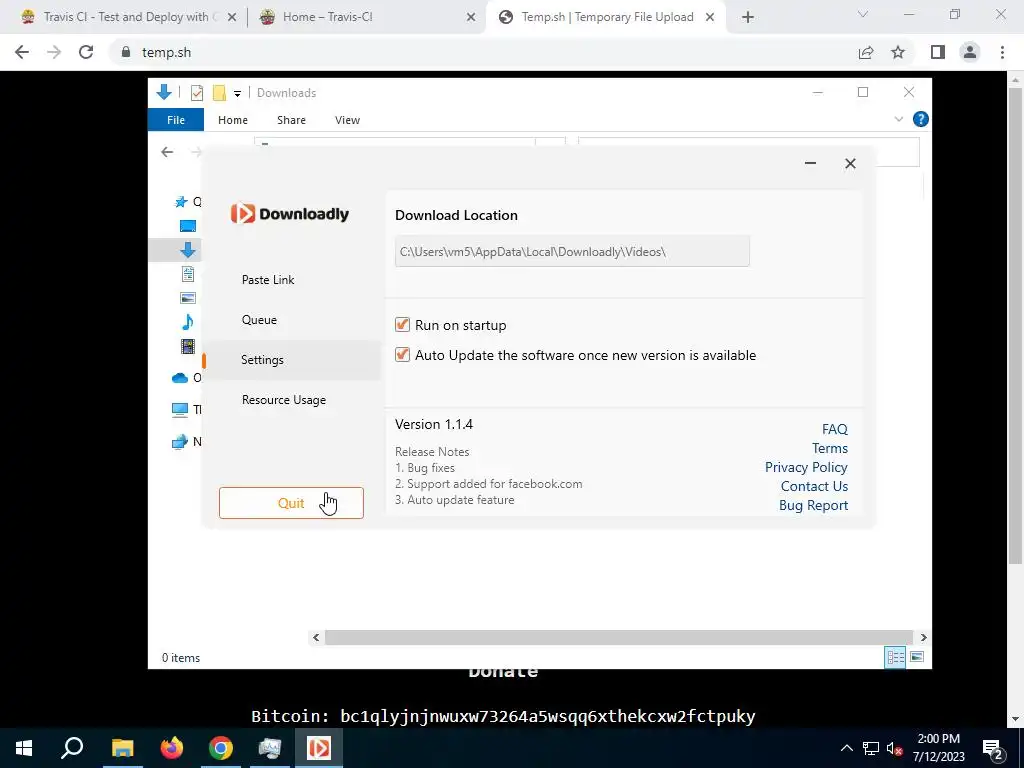Reload the temp.sh page
The image size is (1024, 768).
pyautogui.click(x=86, y=52)
